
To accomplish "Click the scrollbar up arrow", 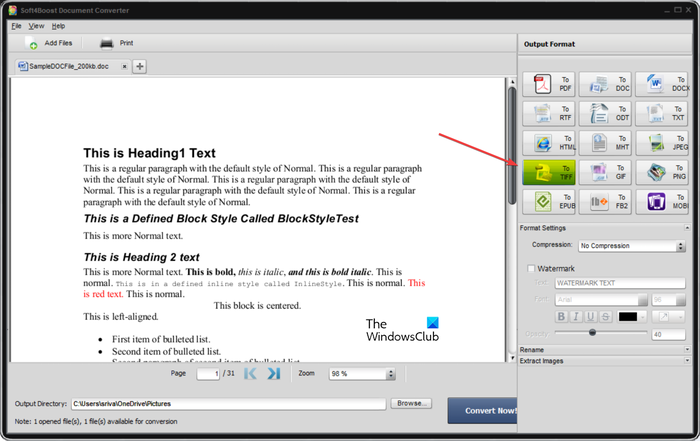I will pos(512,82).
